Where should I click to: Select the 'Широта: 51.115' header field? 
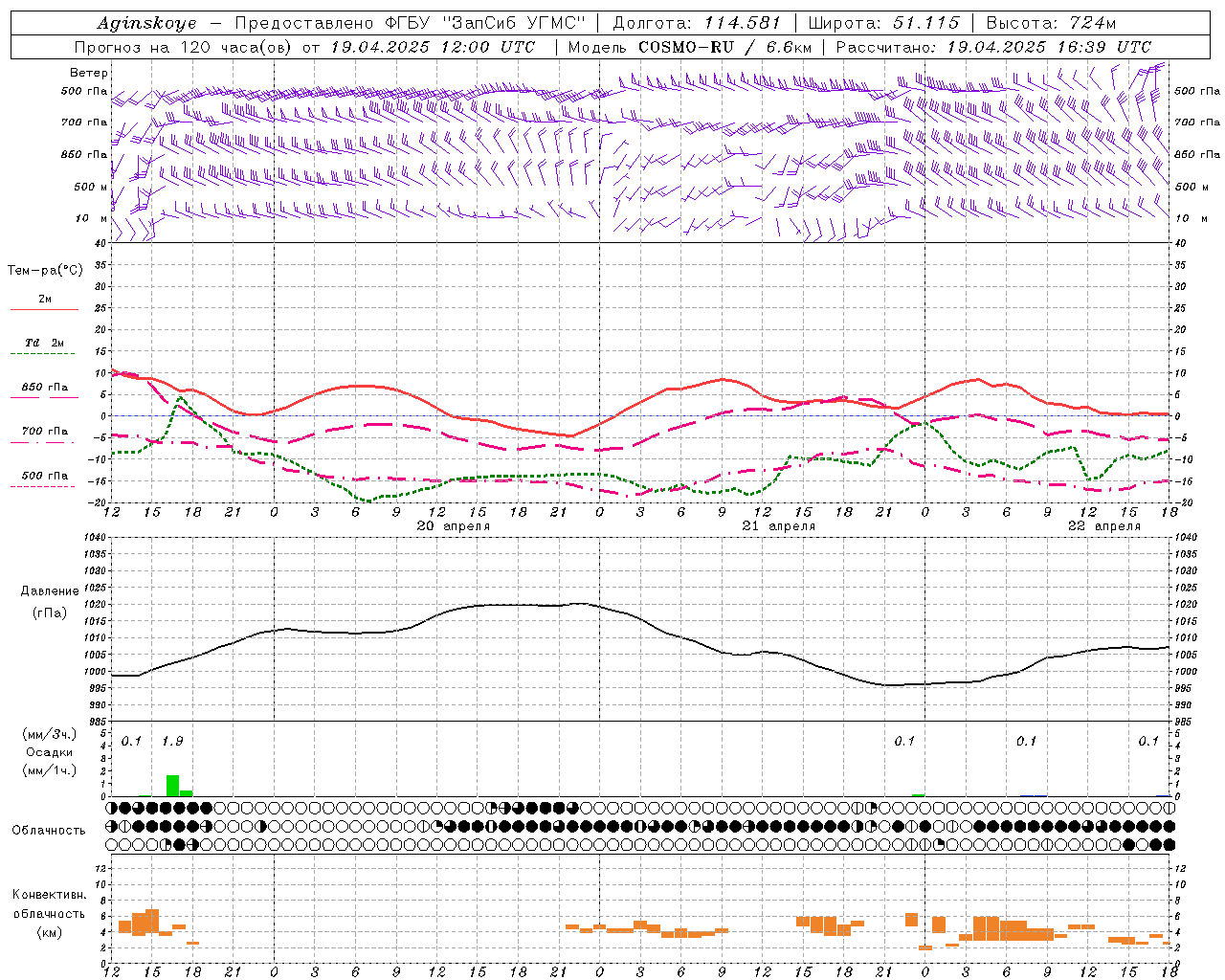(882, 23)
